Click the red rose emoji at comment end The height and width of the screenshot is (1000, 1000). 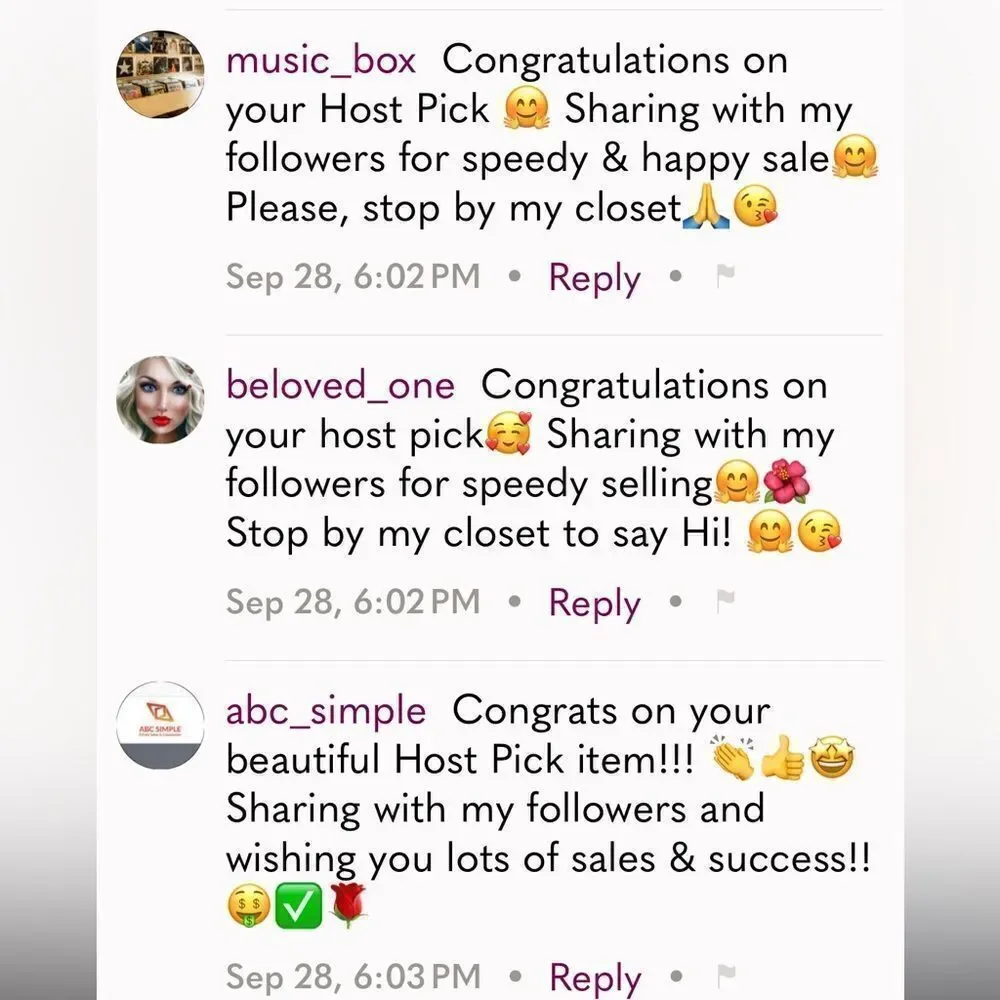tap(348, 906)
